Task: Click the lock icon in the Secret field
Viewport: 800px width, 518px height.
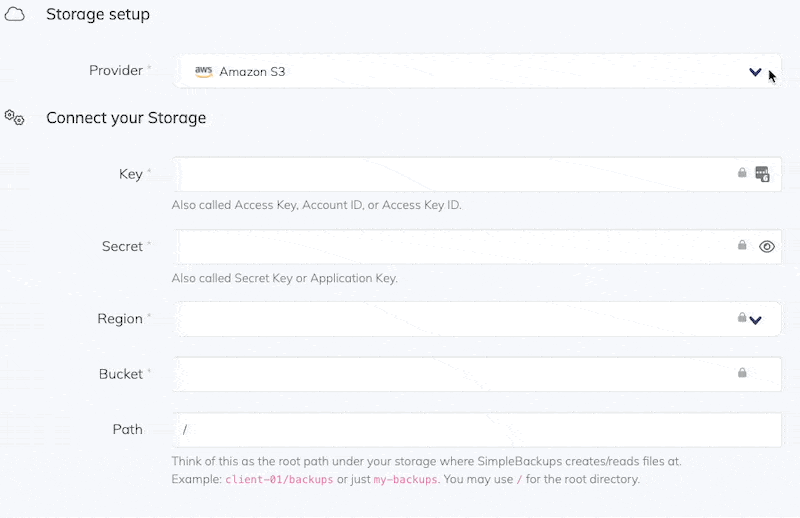Action: click(742, 245)
